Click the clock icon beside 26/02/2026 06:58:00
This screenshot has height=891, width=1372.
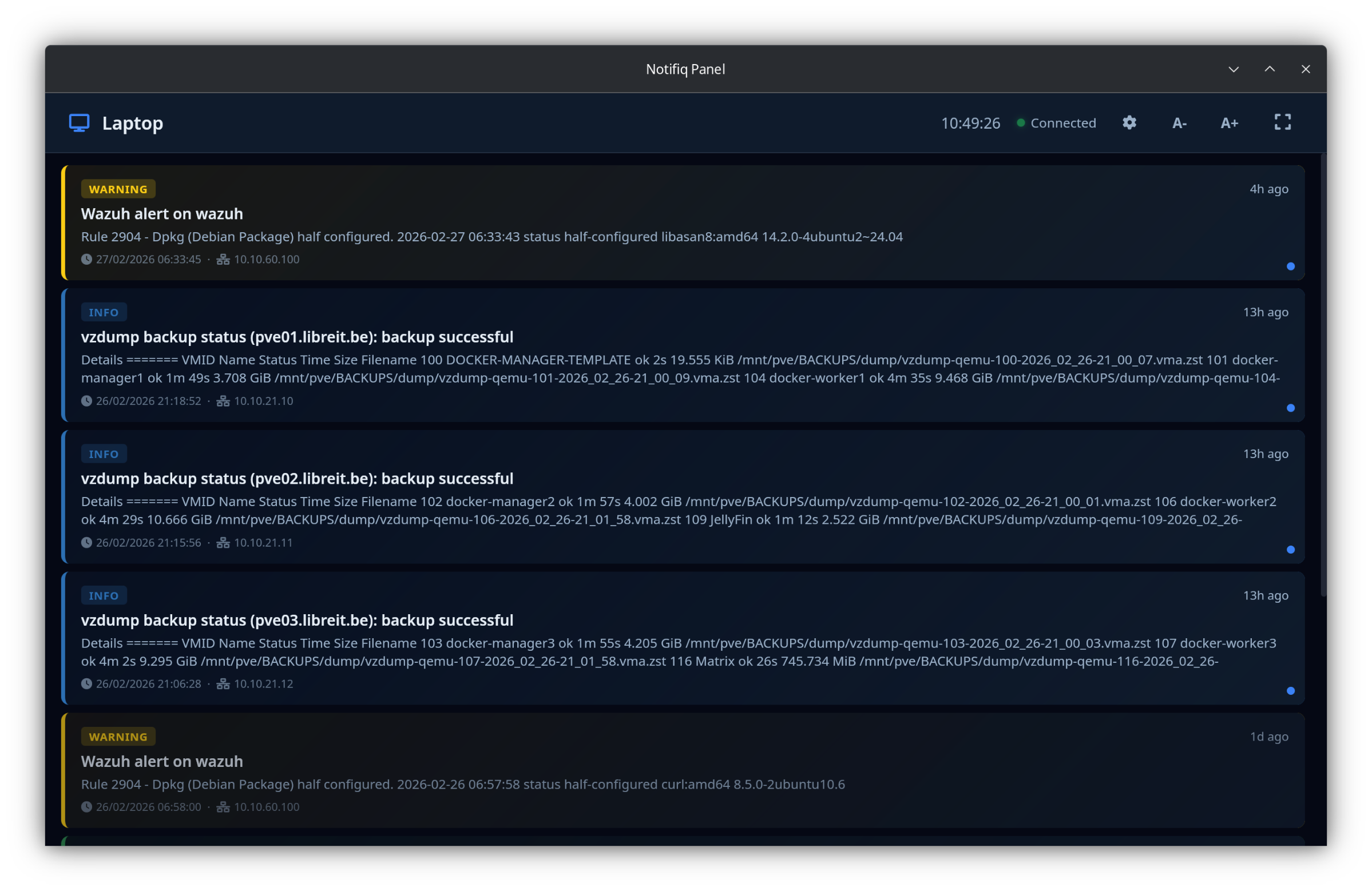[86, 807]
